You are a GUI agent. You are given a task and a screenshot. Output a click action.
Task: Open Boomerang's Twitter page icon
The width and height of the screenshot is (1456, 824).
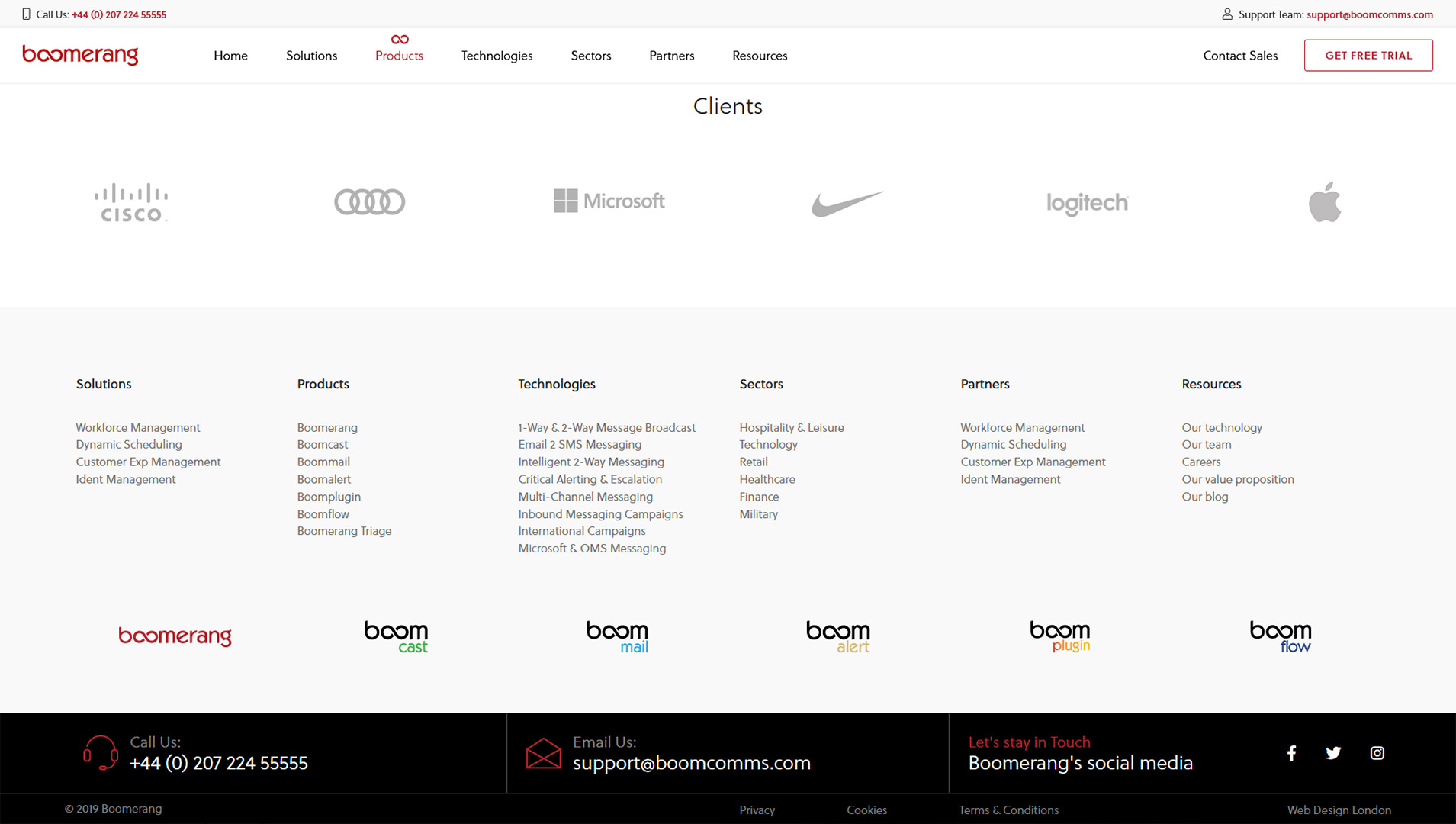pyautogui.click(x=1333, y=753)
